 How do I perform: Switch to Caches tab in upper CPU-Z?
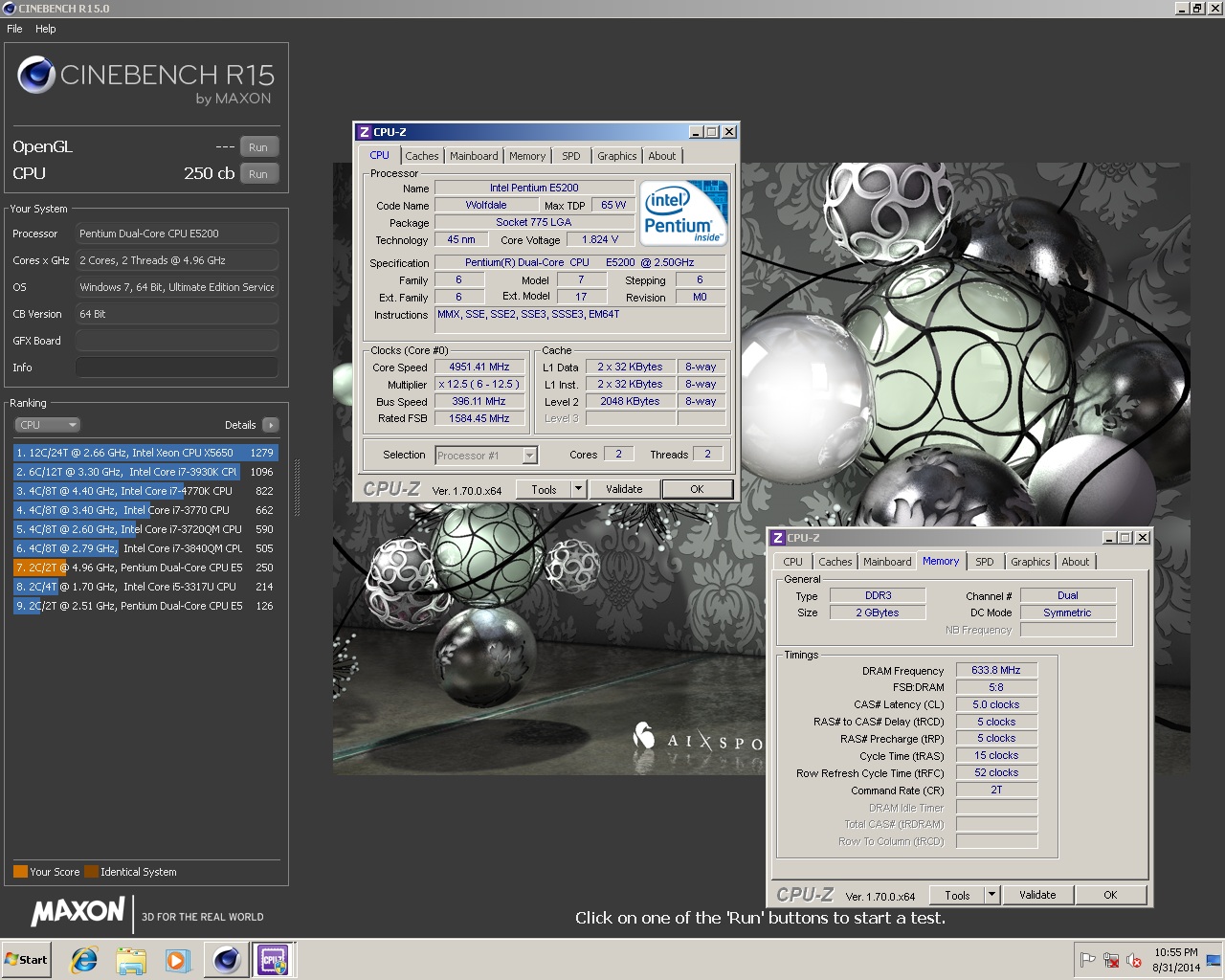(x=421, y=156)
